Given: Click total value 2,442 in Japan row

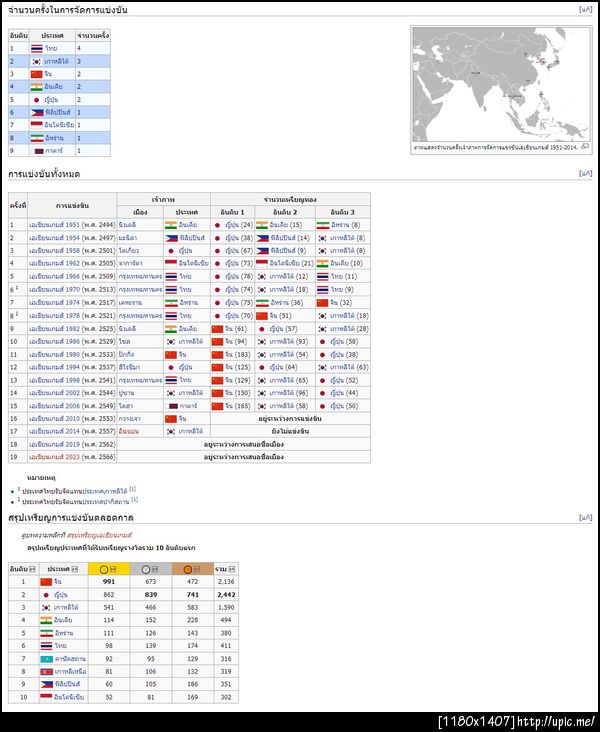Looking at the screenshot, I should click(x=226, y=595).
